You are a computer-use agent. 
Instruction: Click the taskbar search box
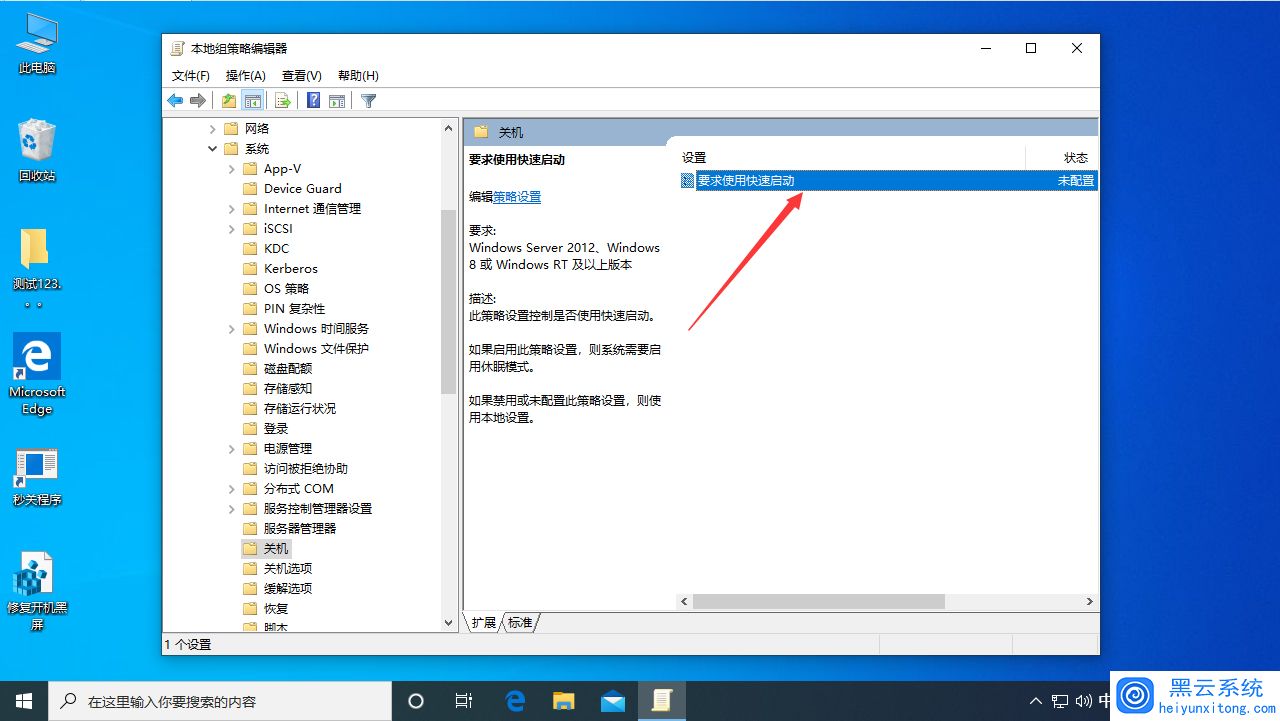click(220, 701)
